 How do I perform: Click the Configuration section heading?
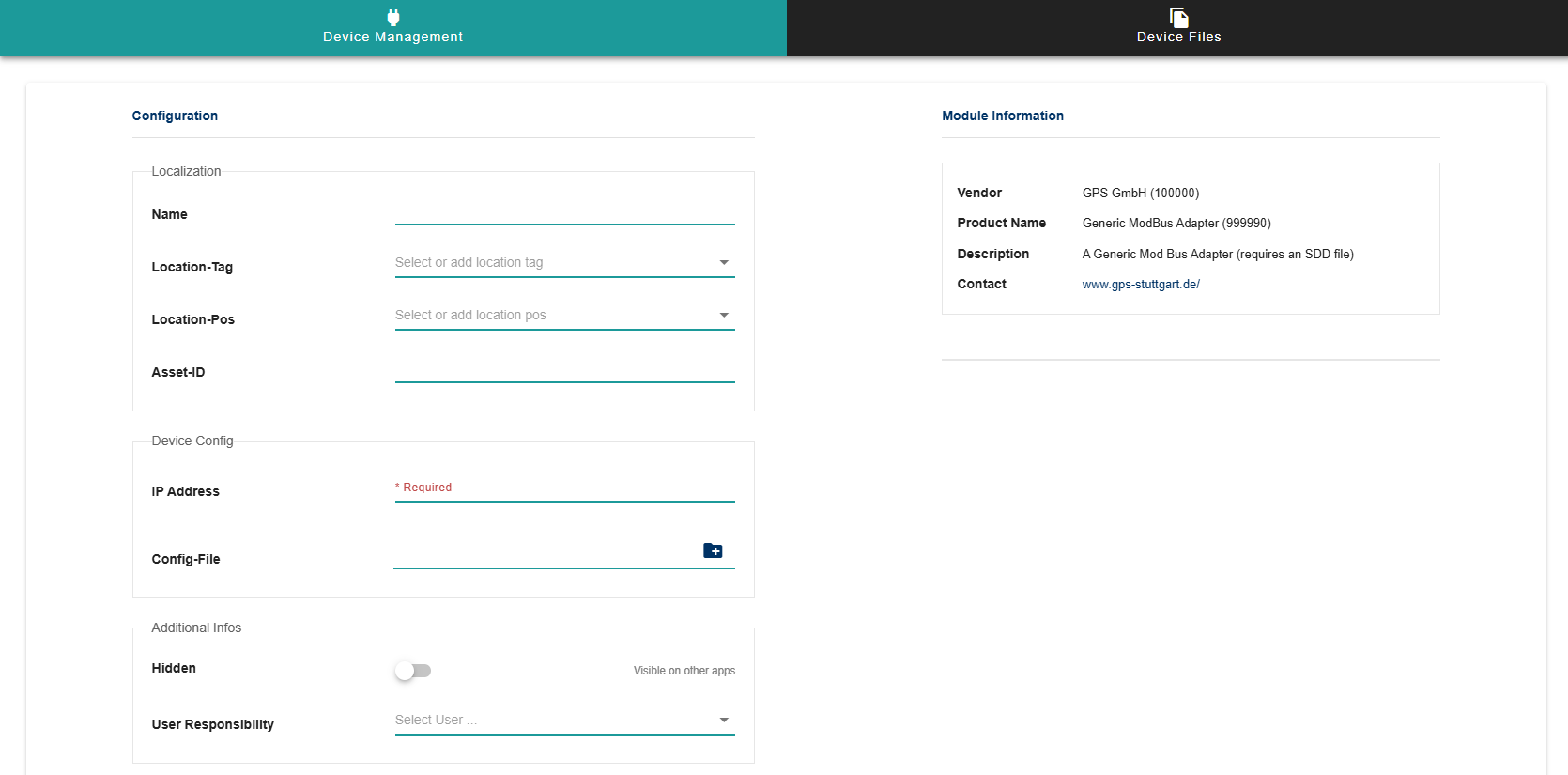(x=175, y=116)
